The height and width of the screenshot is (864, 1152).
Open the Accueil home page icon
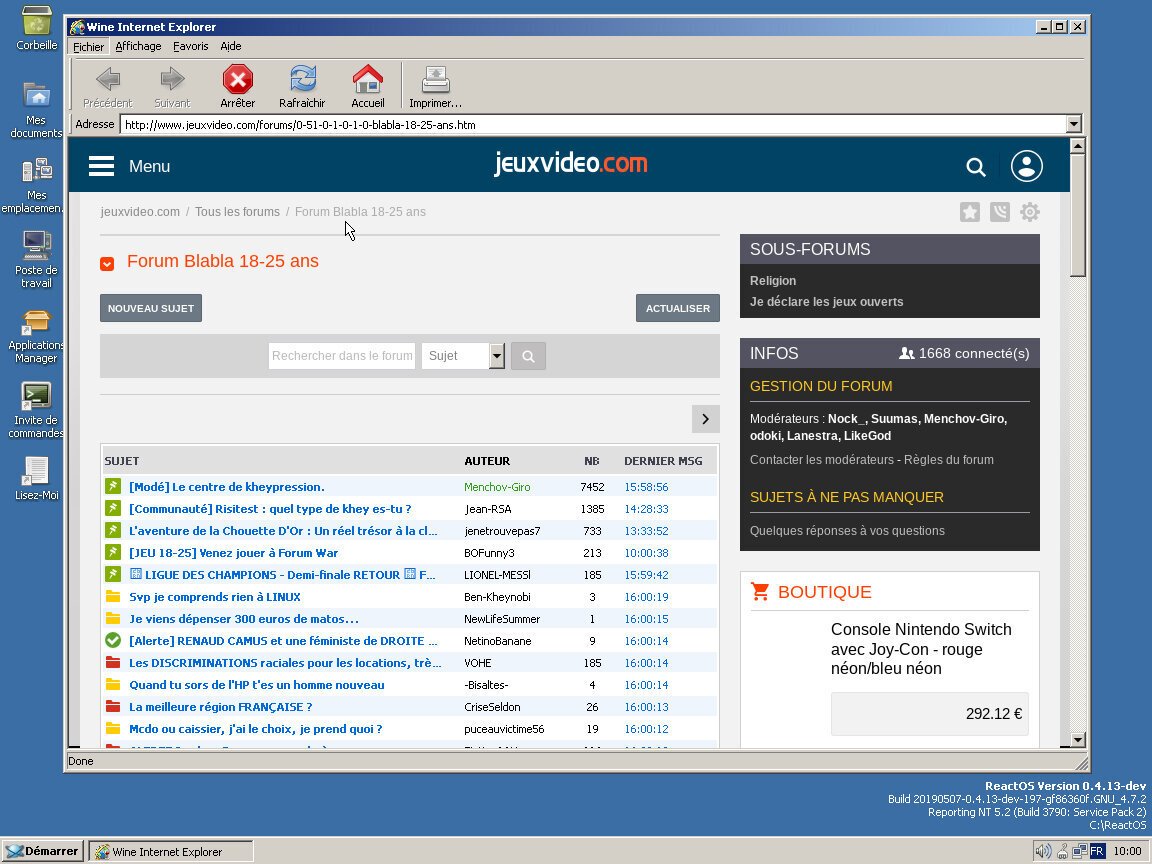pyautogui.click(x=367, y=80)
